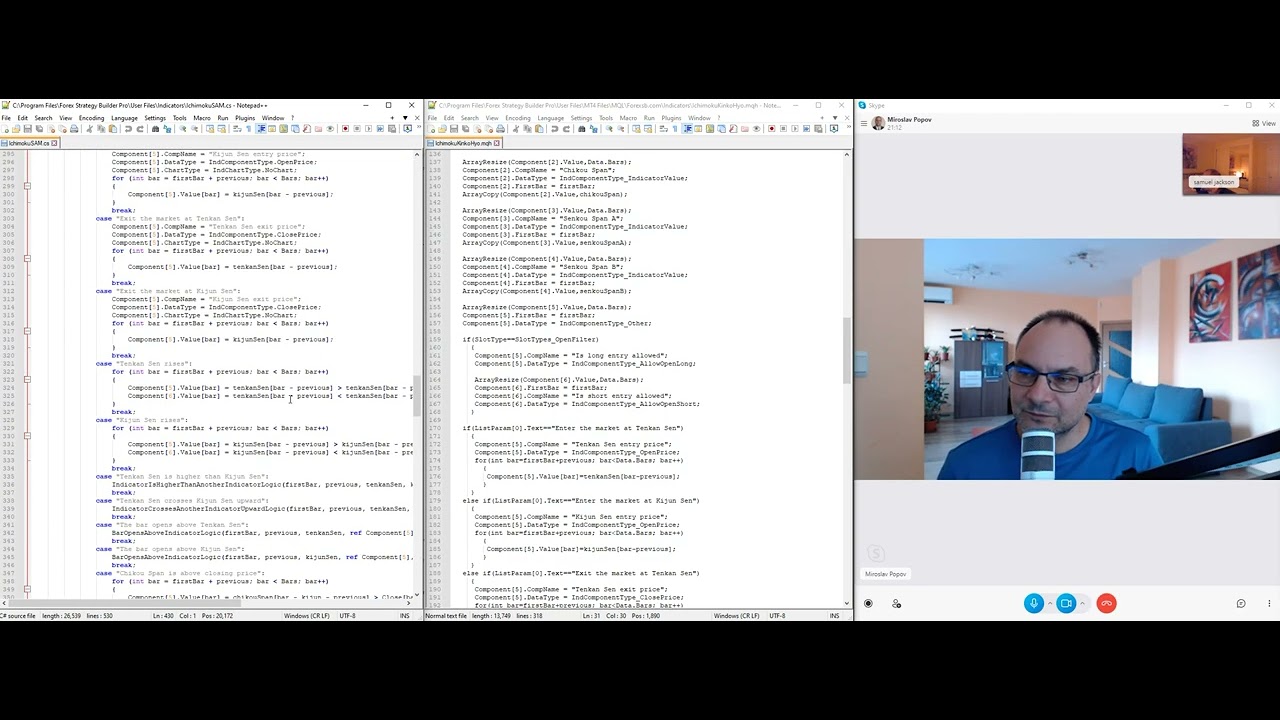Click Find binoculars icon in IchimokuSAM.cs window
This screenshot has width=1280, height=720.
[155, 129]
